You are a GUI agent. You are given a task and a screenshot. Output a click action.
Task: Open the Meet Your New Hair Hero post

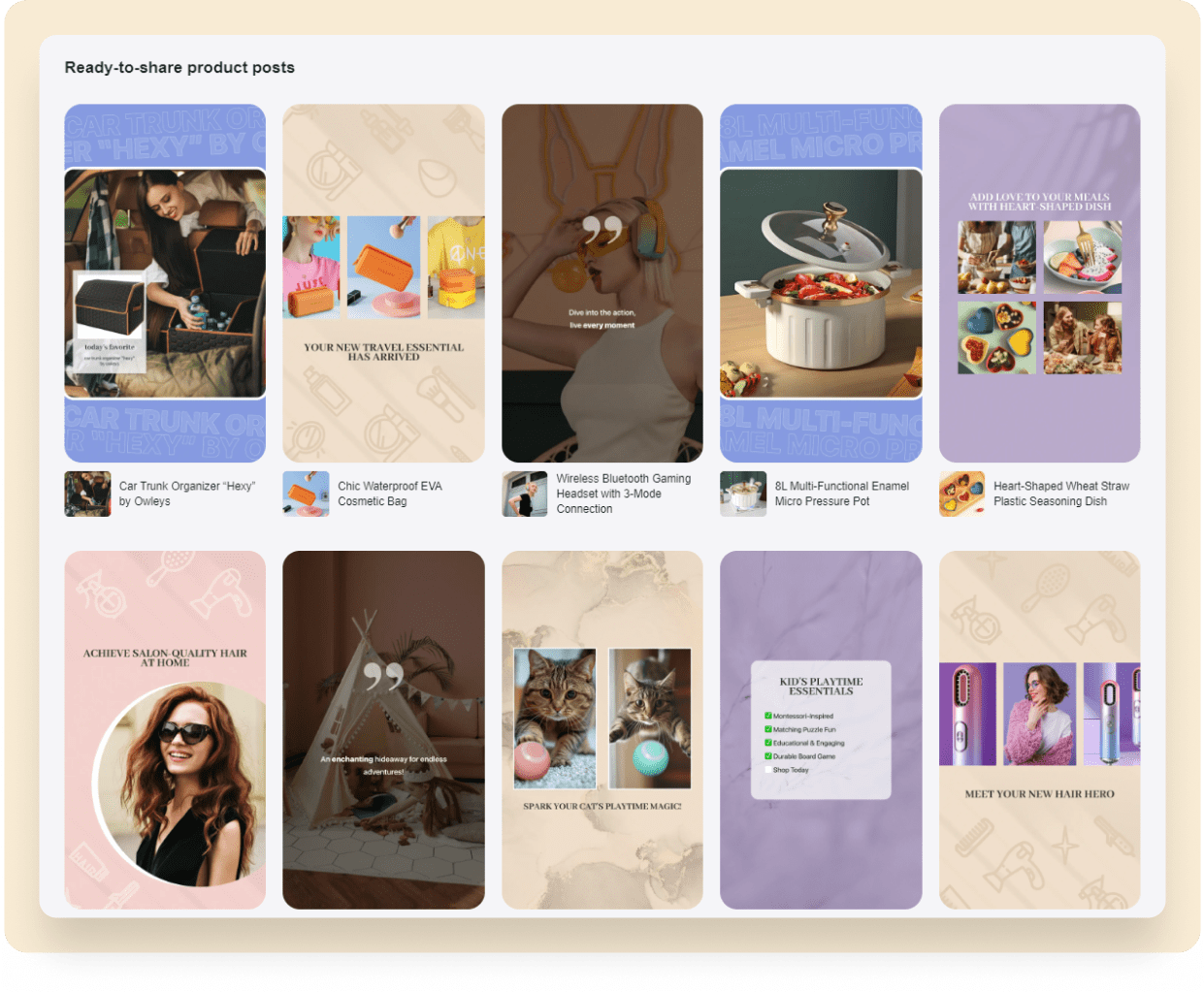[1039, 729]
